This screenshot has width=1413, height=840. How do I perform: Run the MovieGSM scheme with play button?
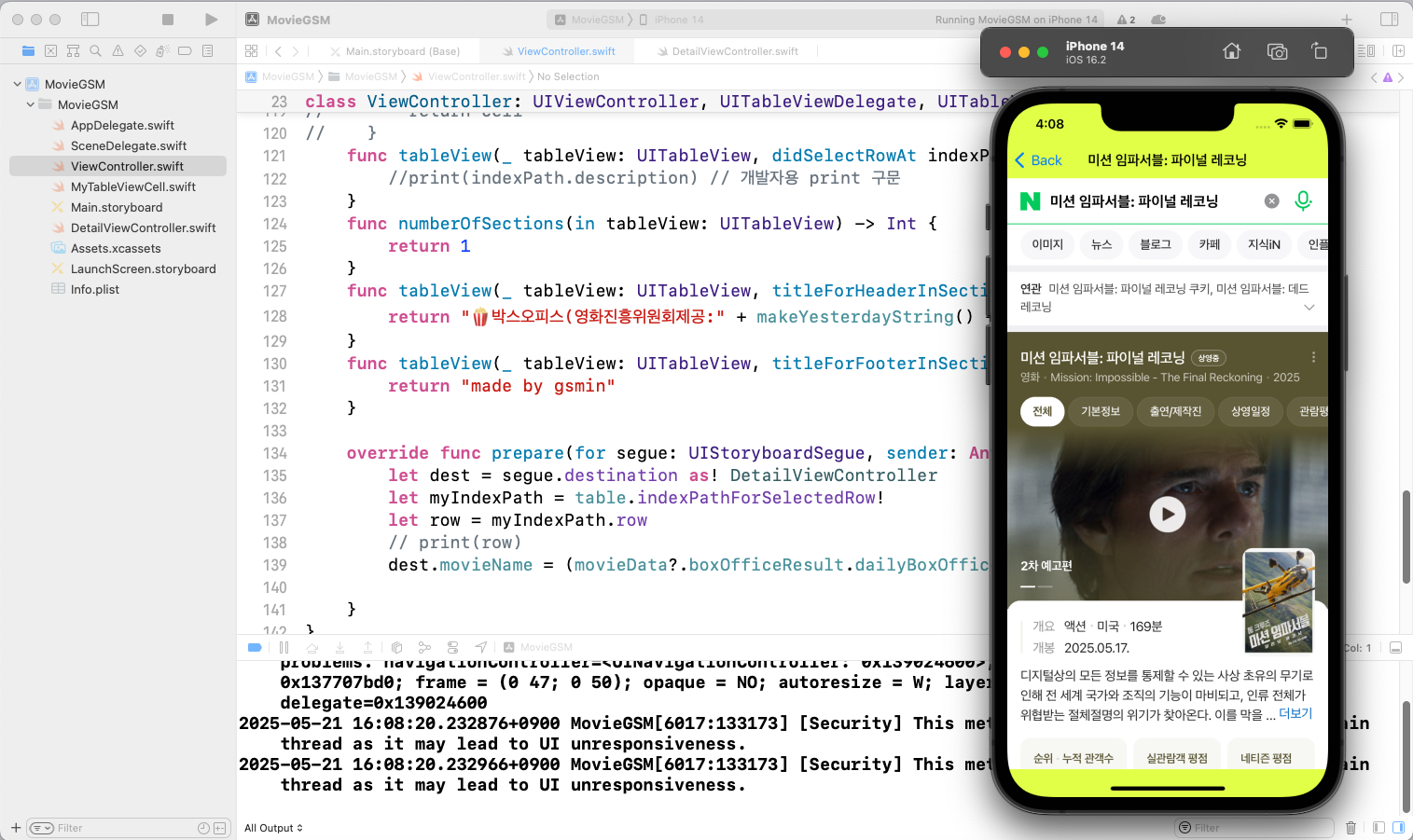[x=211, y=20]
